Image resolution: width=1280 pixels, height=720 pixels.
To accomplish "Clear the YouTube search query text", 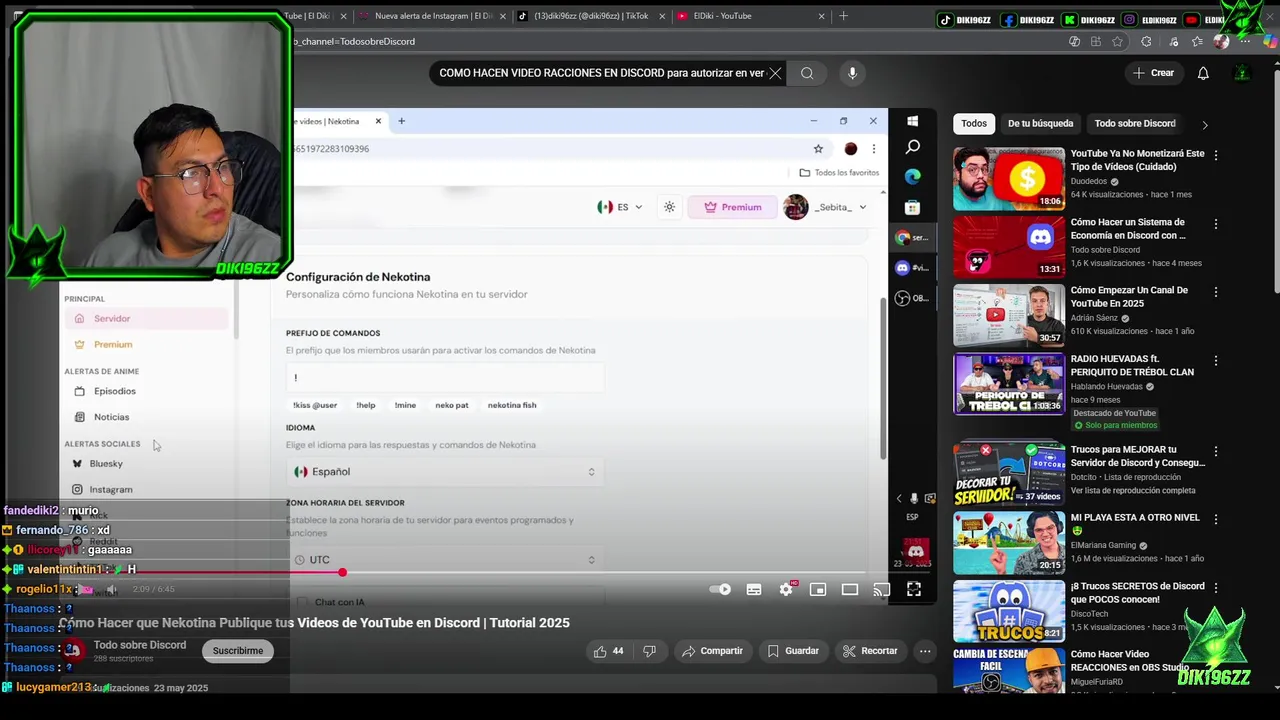I will (775, 73).
